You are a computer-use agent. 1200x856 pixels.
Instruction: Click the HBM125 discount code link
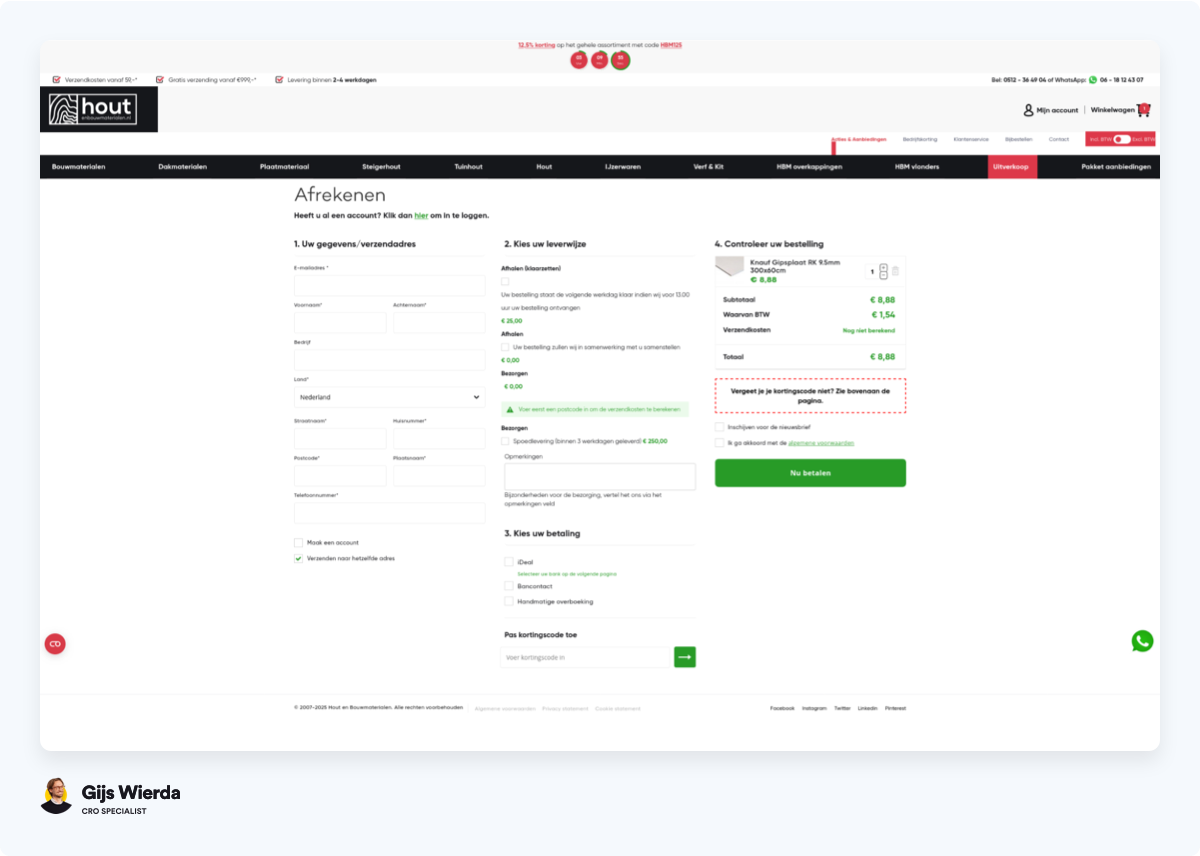(x=671, y=45)
